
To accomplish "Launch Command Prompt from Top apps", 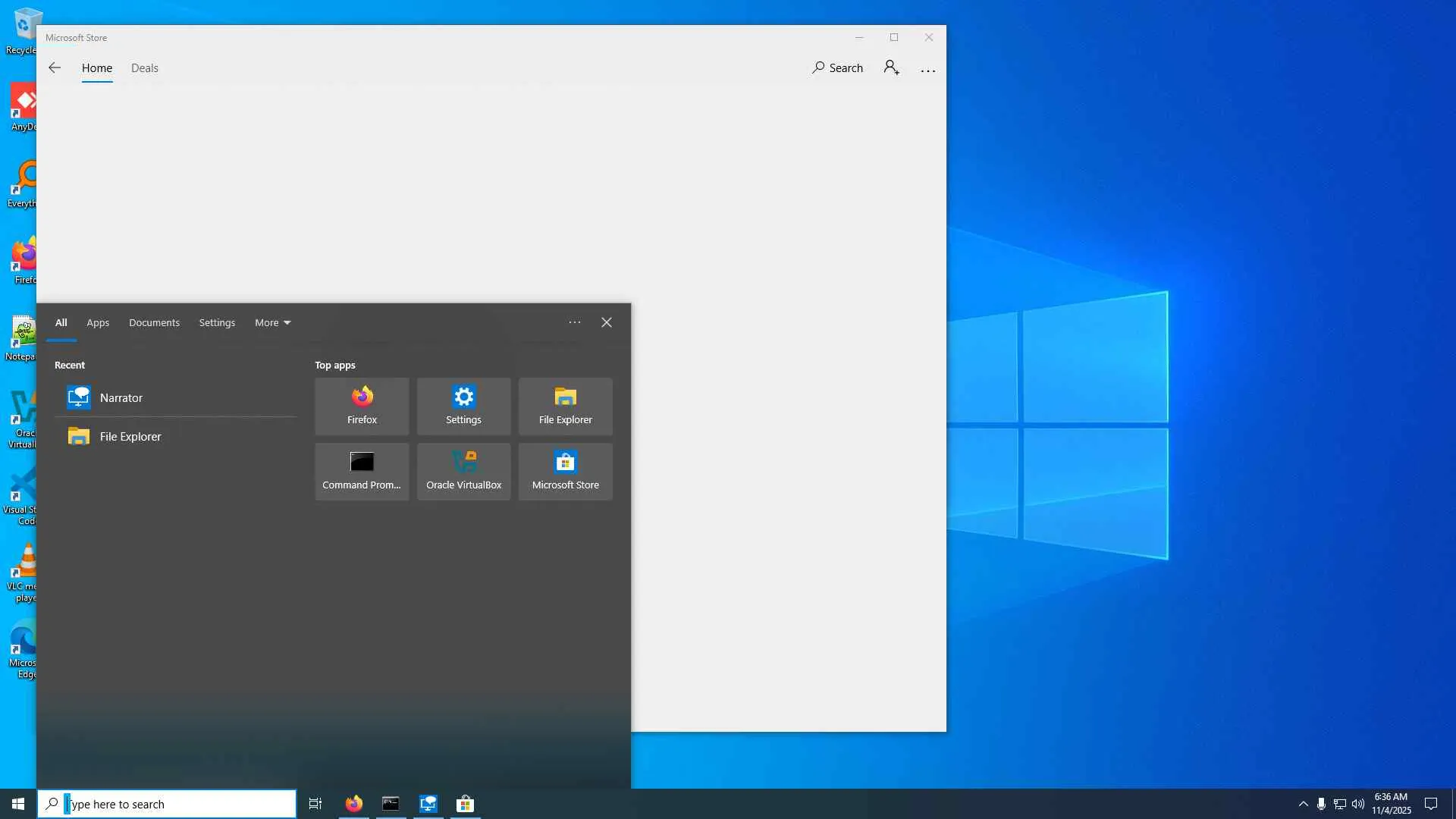I will coord(362,471).
